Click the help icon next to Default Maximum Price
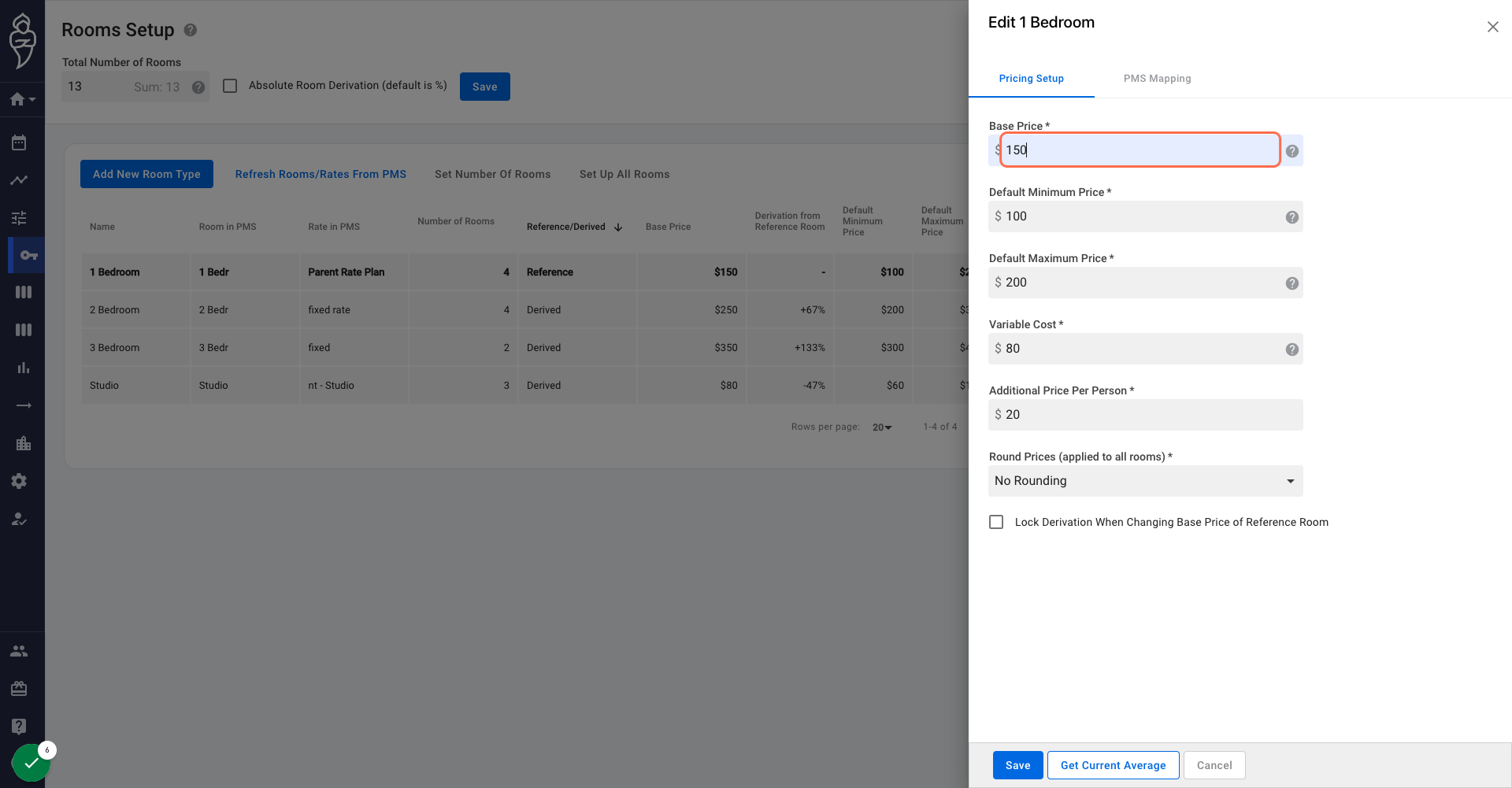Image resolution: width=1512 pixels, height=788 pixels. point(1292,283)
